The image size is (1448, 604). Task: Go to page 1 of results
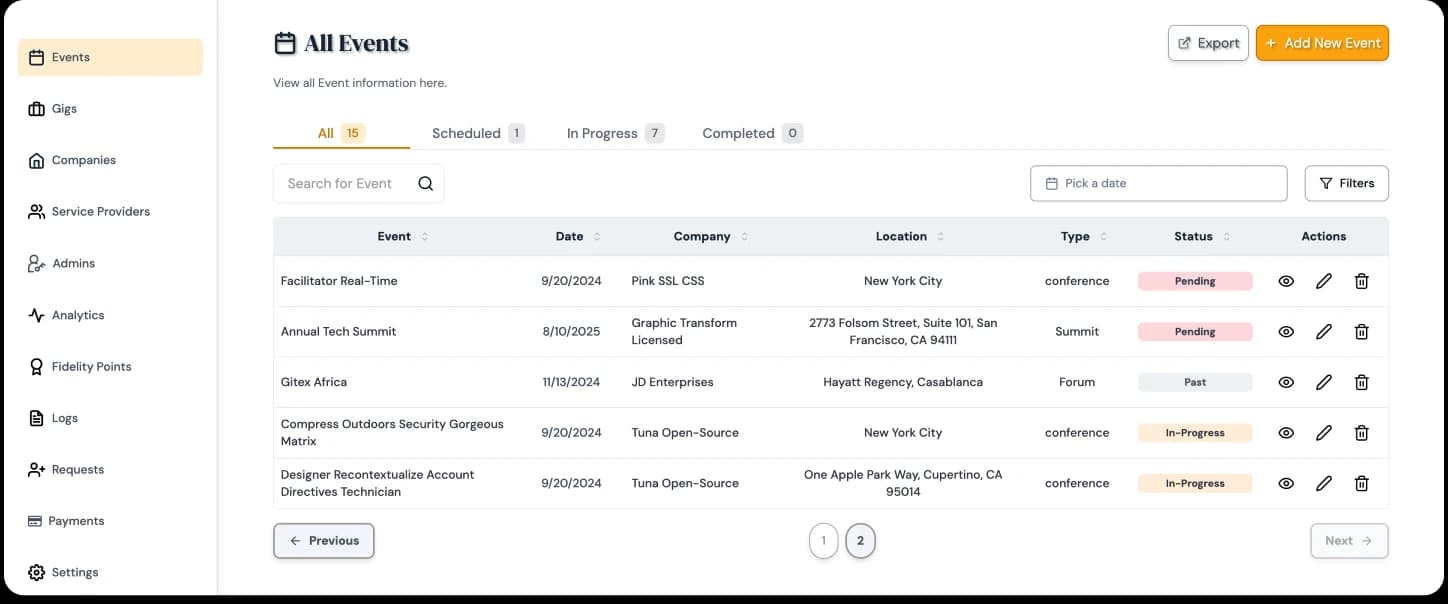[823, 540]
